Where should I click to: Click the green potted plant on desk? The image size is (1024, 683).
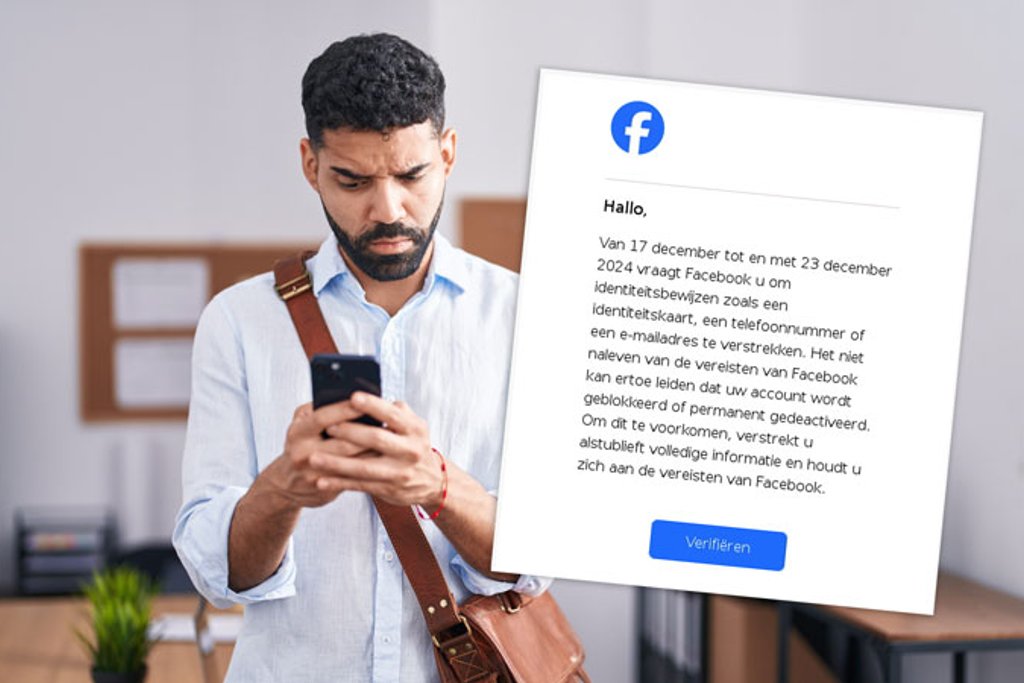coord(119,624)
